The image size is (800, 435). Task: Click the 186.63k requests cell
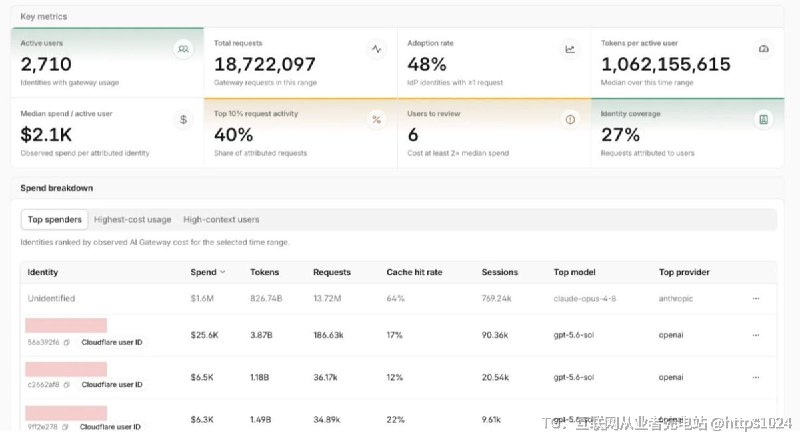[x=328, y=336]
